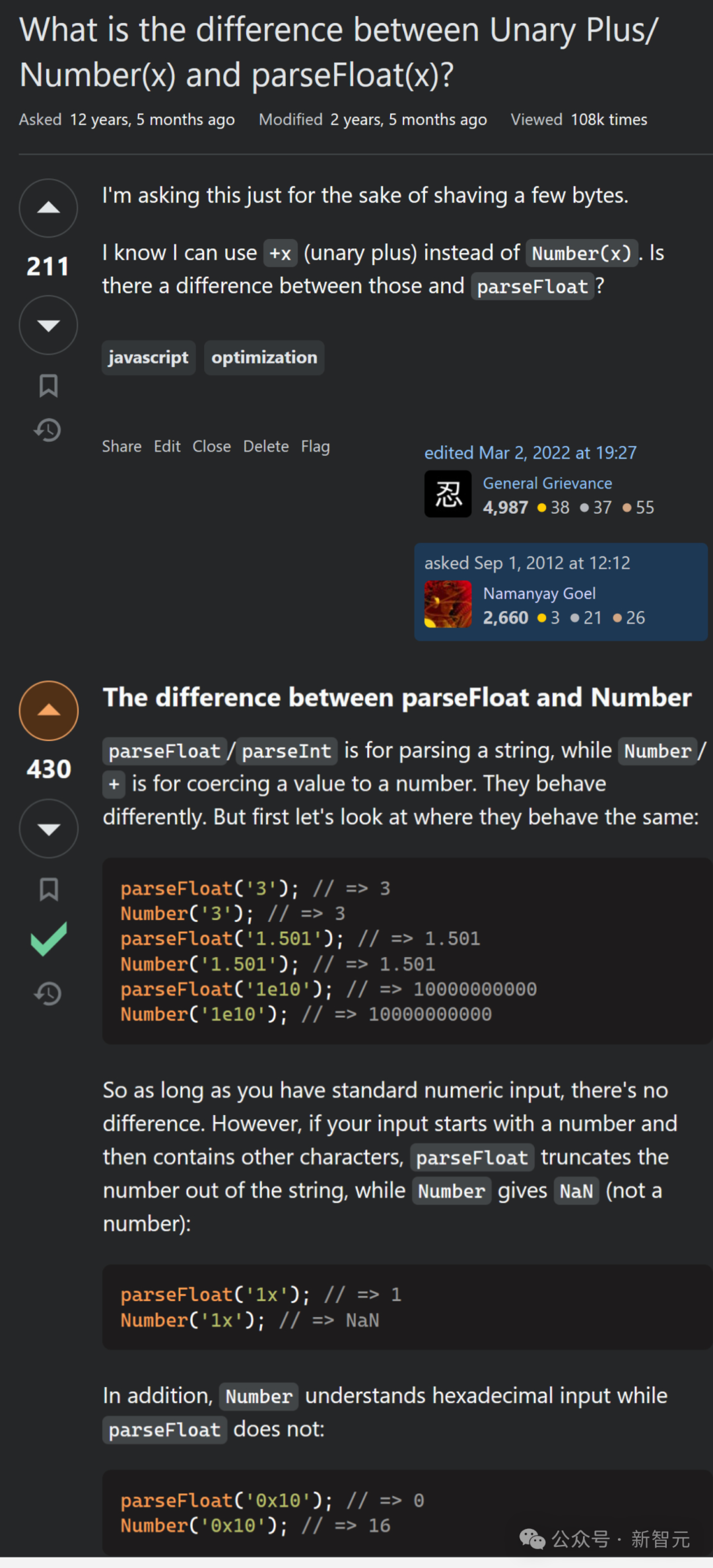This screenshot has width=713, height=1568.
Task: Downvote the question about Unary Plus
Action: click(48, 325)
